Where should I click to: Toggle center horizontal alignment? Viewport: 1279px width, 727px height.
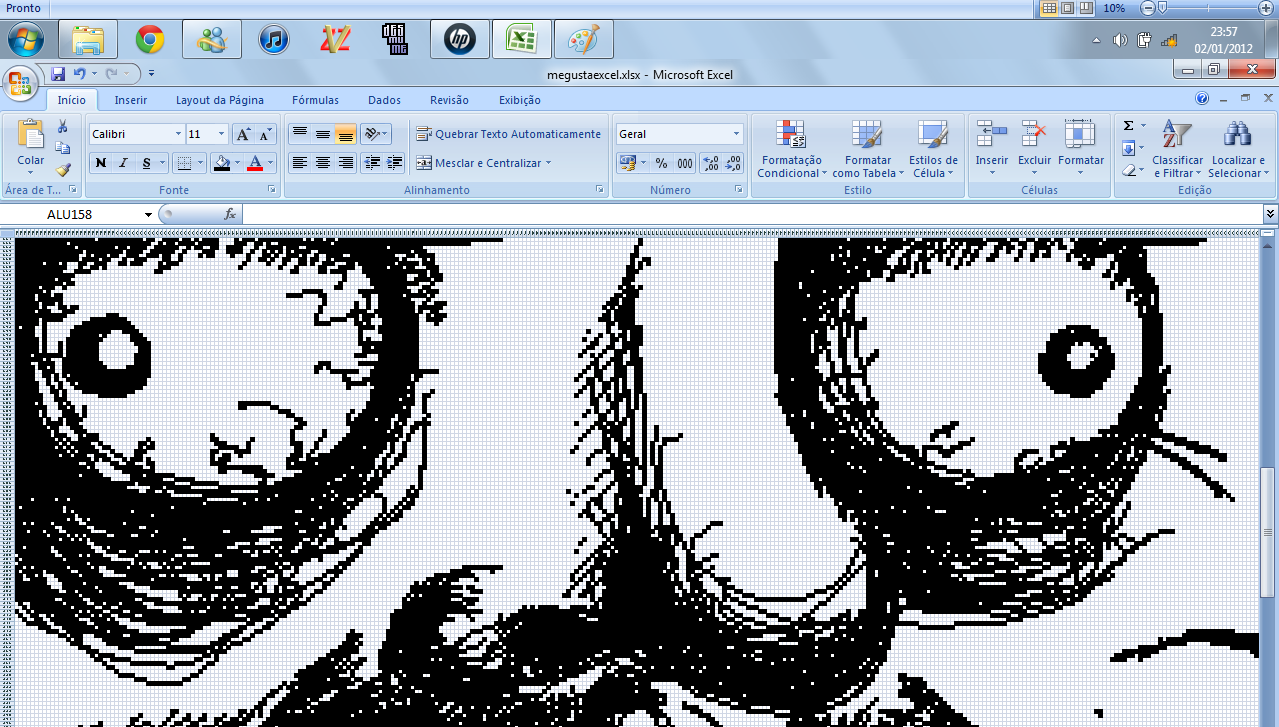coord(322,163)
